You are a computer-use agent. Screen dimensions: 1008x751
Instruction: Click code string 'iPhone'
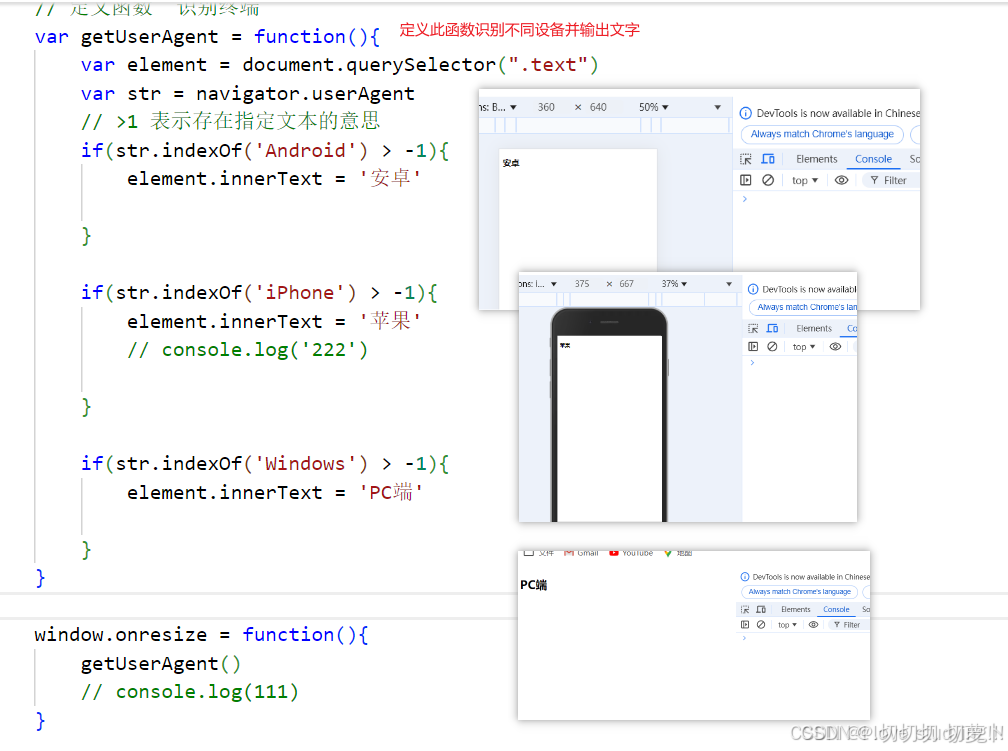point(300,293)
